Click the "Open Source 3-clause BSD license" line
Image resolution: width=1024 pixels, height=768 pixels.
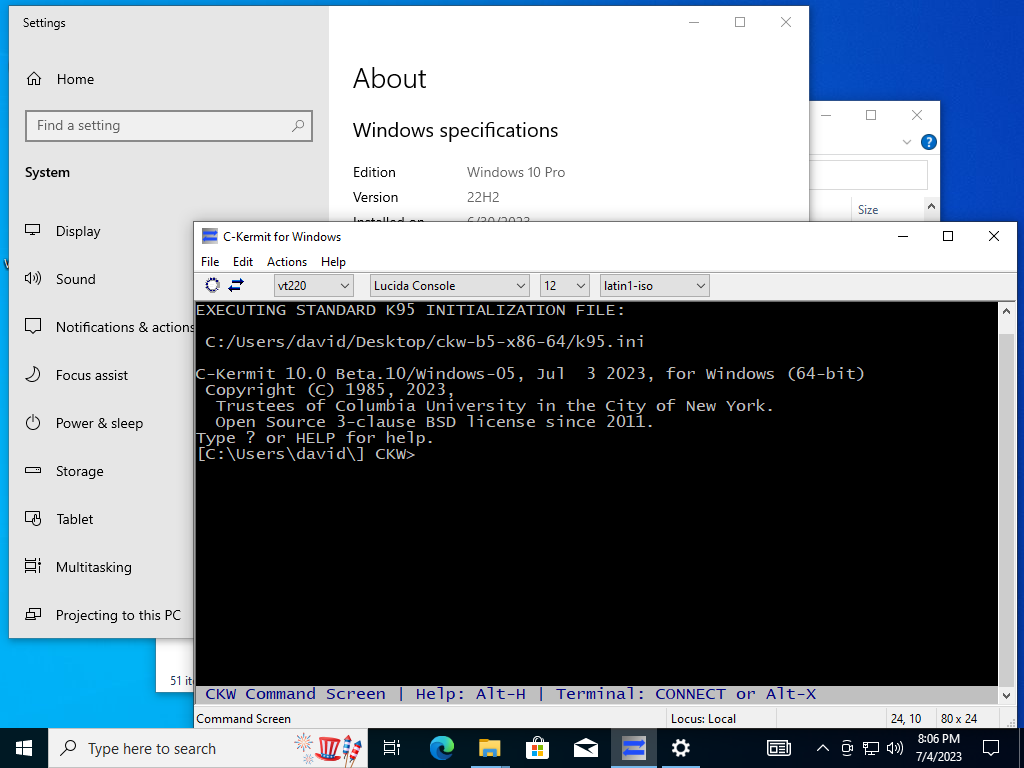[434, 421]
